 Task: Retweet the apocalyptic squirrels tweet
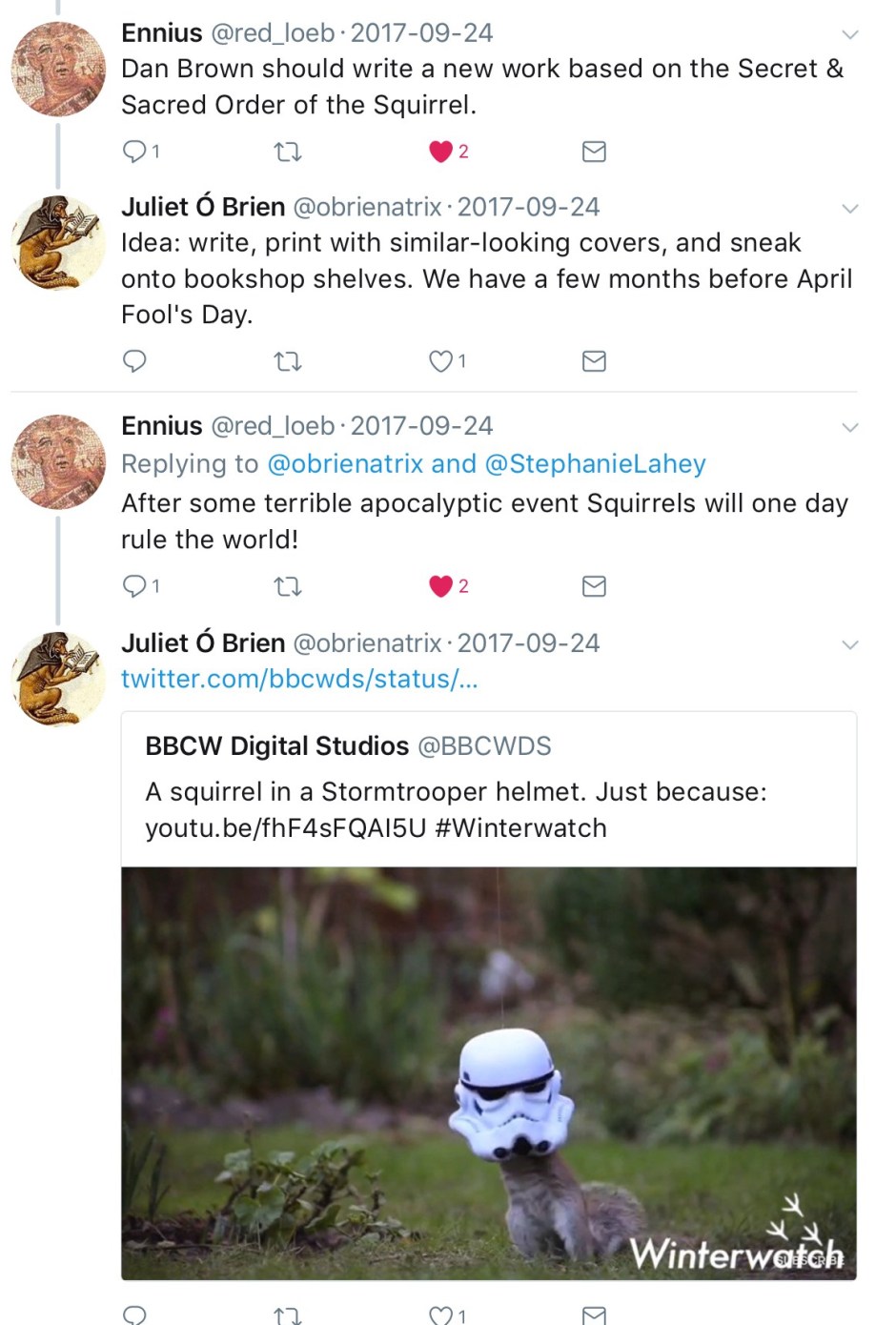[287, 586]
